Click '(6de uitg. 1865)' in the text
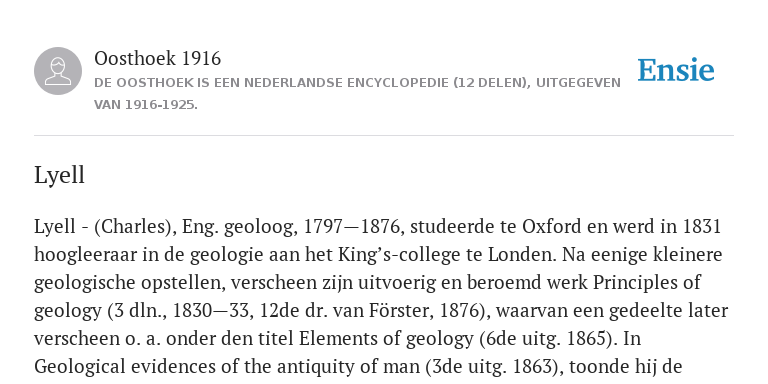 tap(545, 338)
